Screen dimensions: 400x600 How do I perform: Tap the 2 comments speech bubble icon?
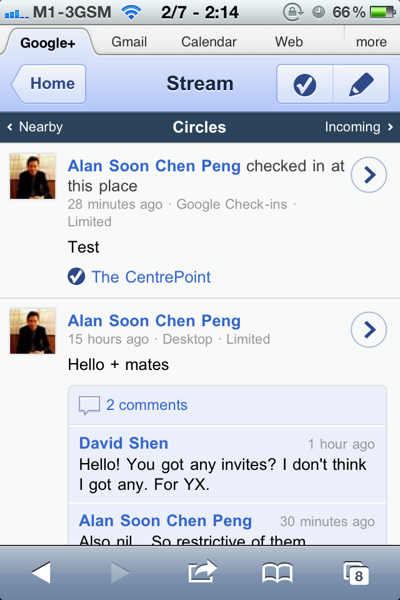point(89,405)
